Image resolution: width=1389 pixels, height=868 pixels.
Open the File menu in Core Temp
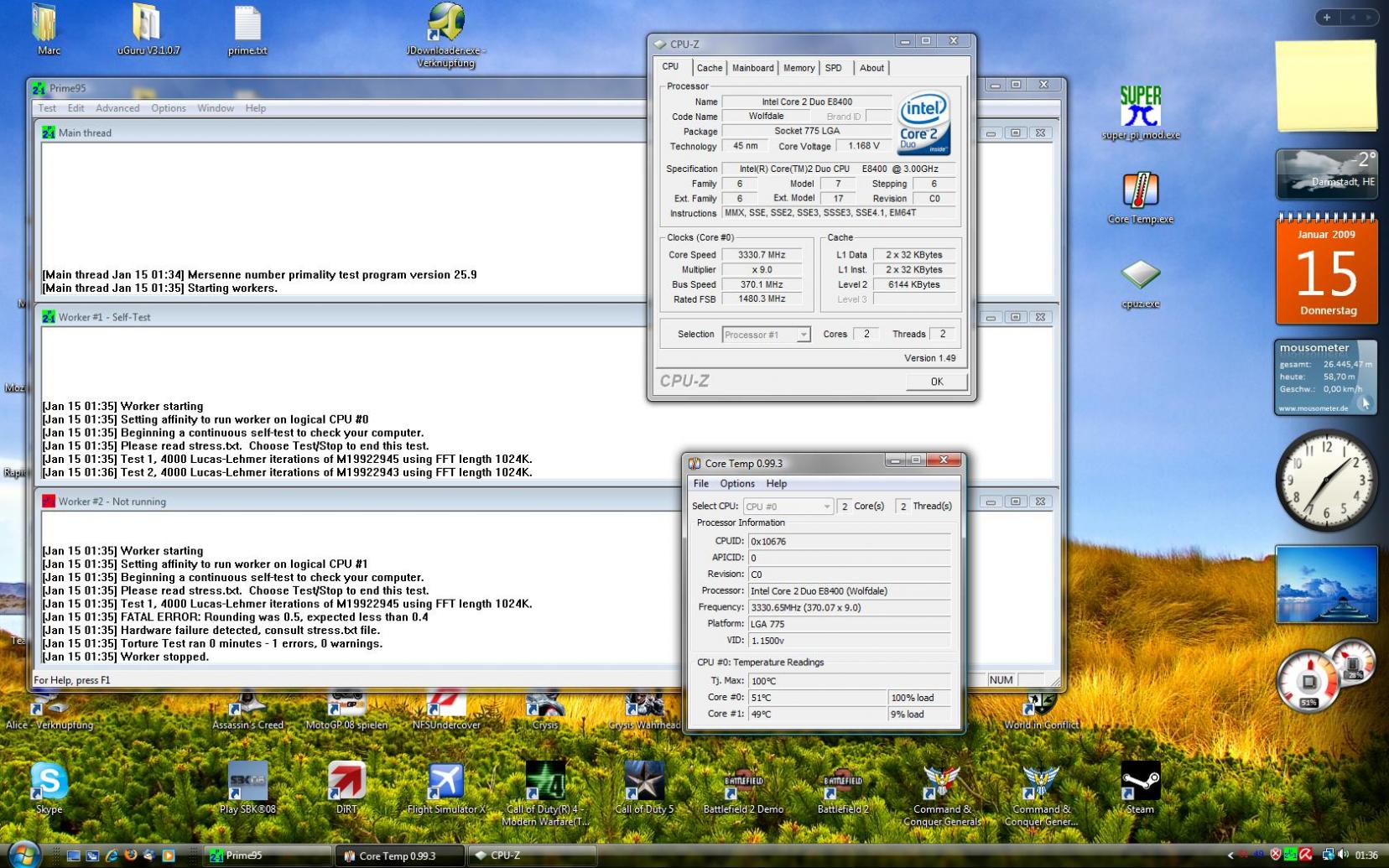coord(701,484)
